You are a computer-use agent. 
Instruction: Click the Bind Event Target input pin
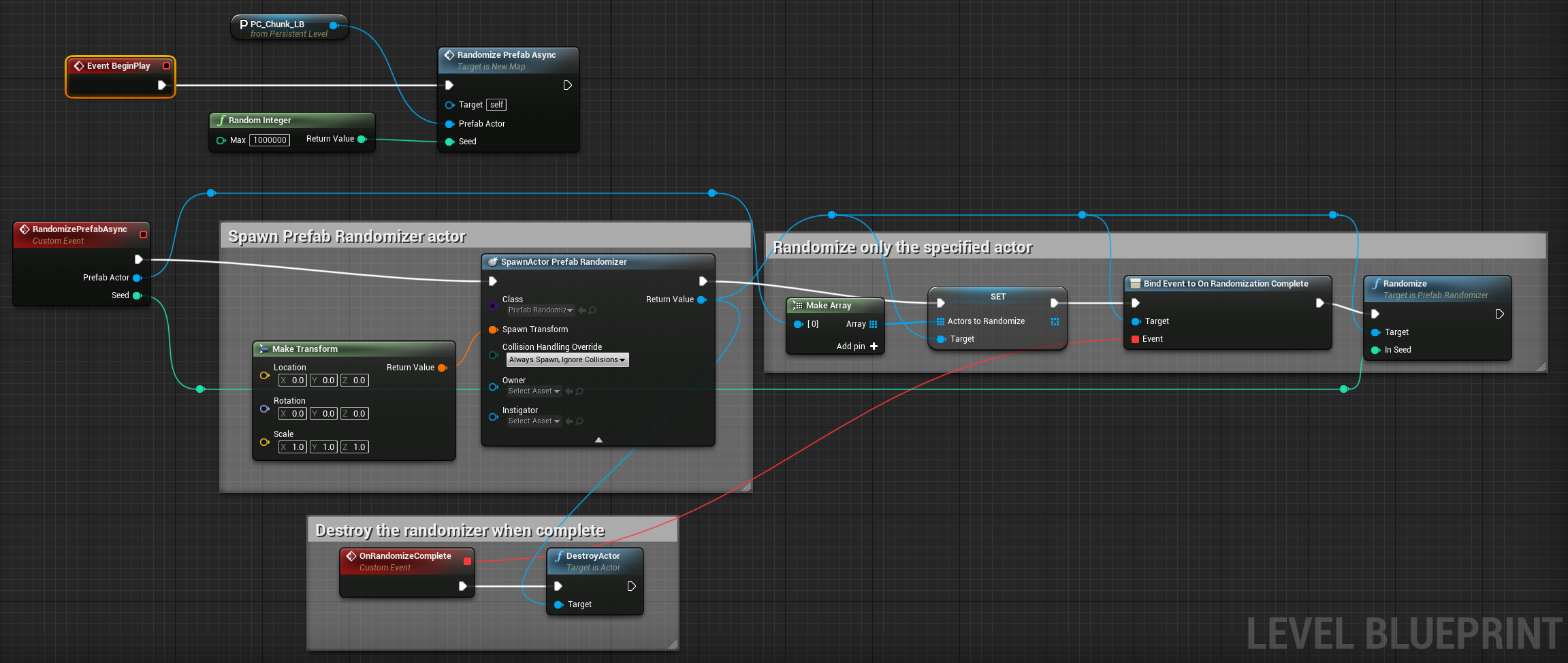1136,321
